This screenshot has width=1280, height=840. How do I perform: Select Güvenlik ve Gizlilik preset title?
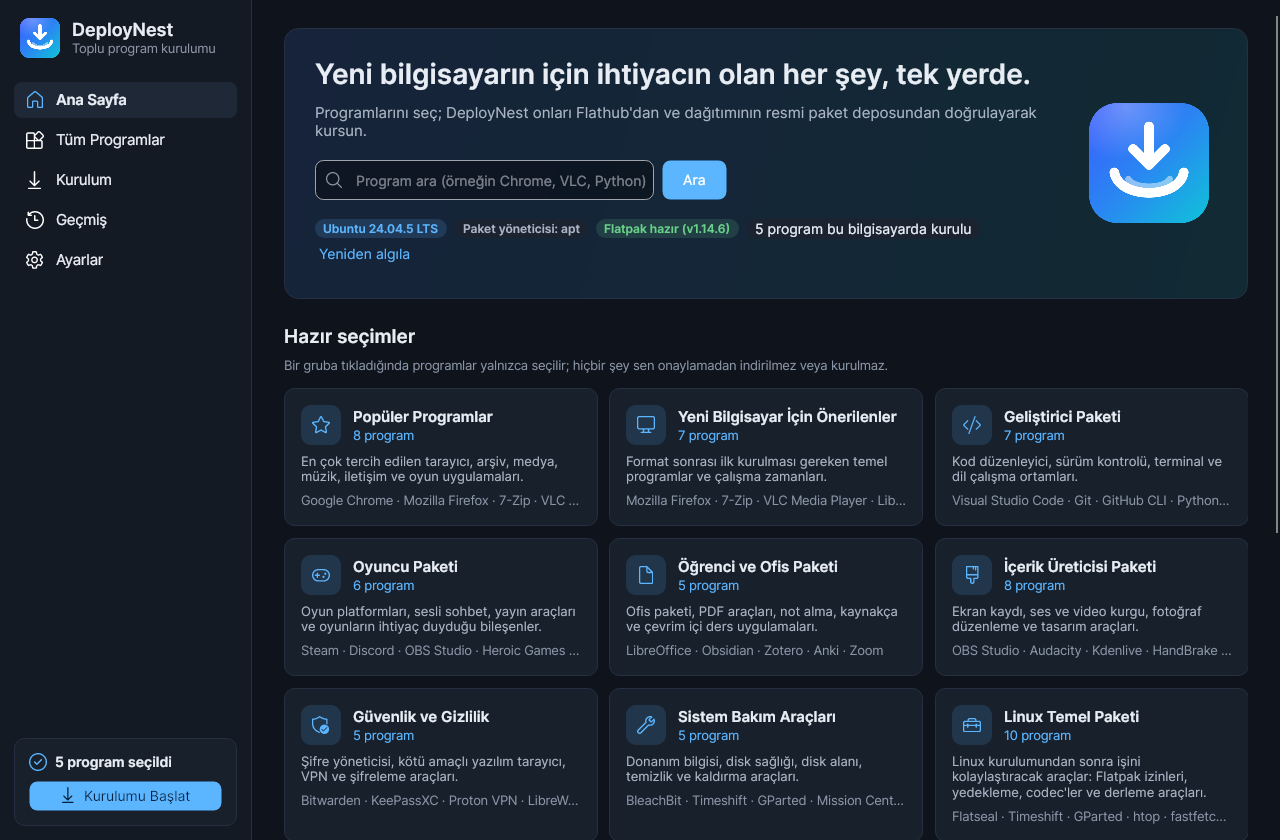pyautogui.click(x=421, y=717)
